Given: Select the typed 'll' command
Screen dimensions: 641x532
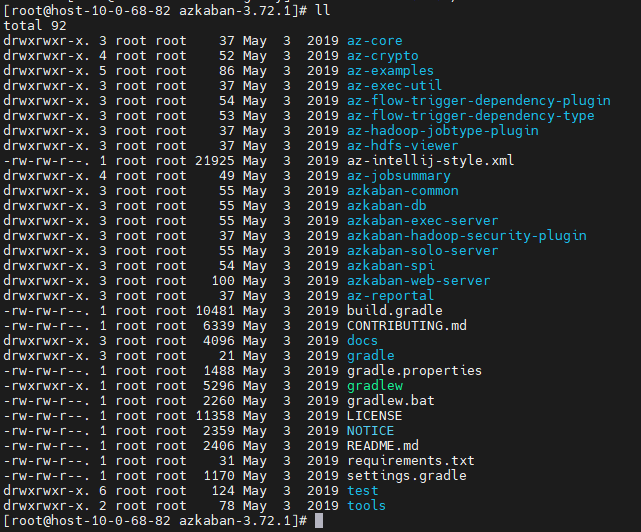Looking at the screenshot, I should pos(323,11).
